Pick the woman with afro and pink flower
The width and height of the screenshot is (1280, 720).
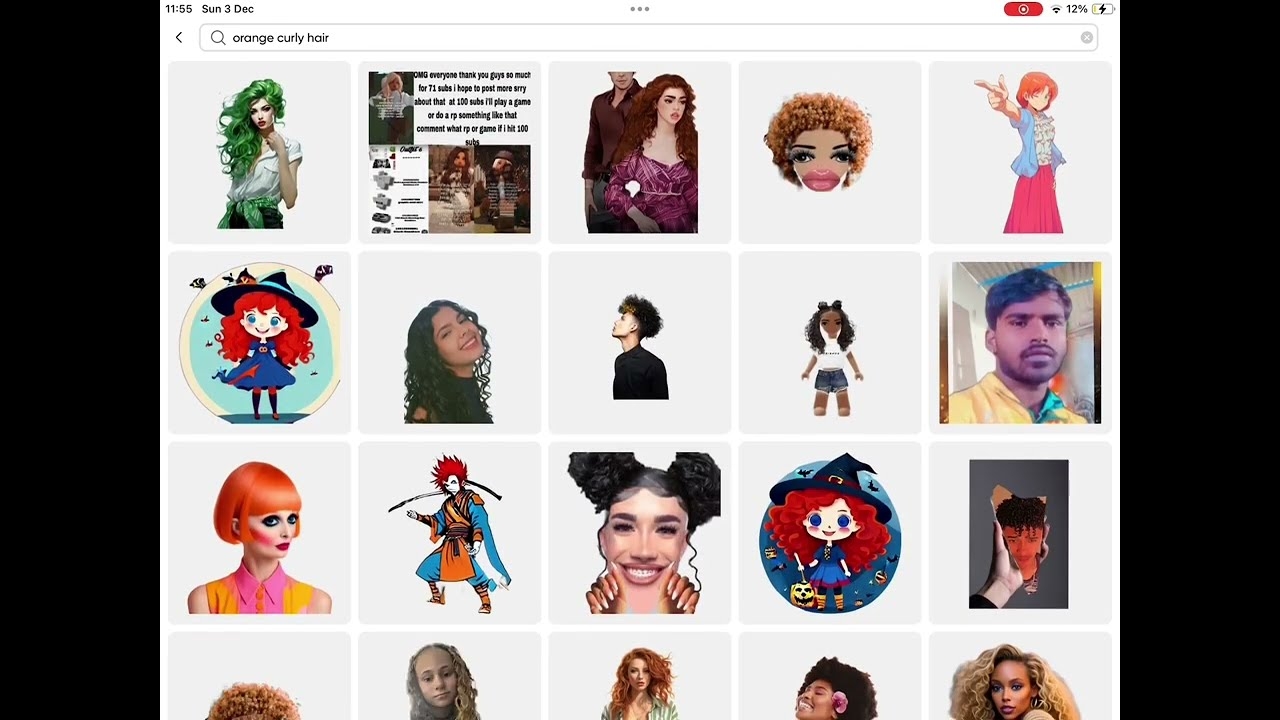830,676
